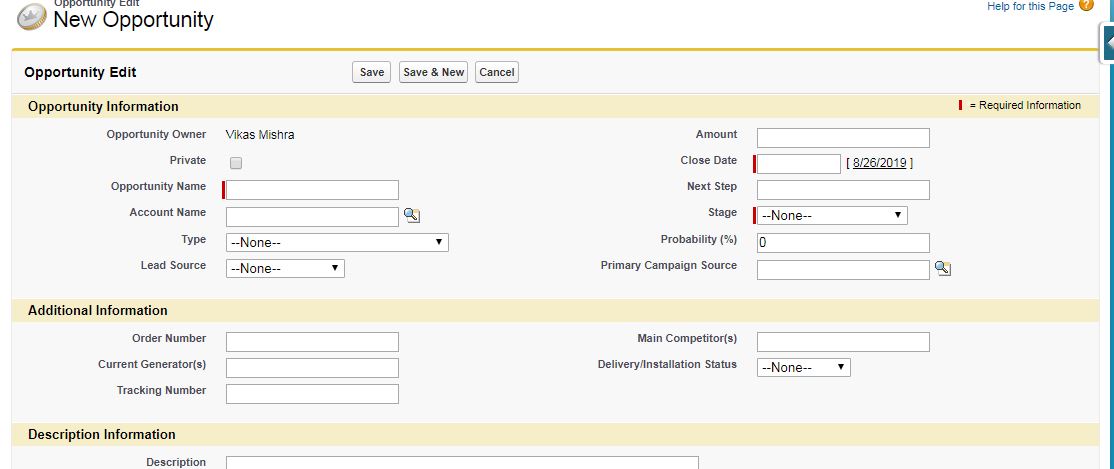This screenshot has height=469, width=1114.
Task: Focus the Order Number field
Action: coord(313,342)
